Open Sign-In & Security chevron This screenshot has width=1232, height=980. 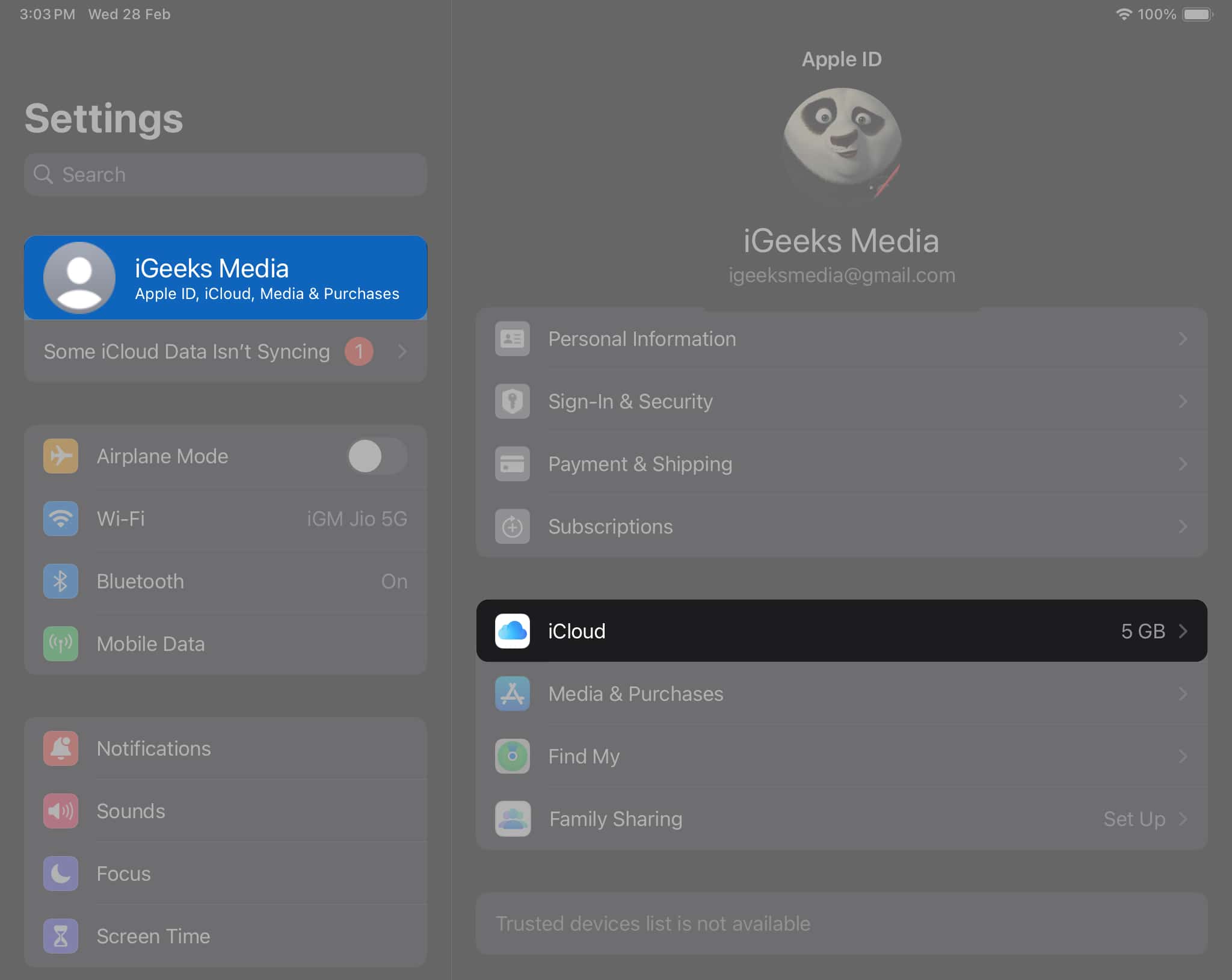1183,401
